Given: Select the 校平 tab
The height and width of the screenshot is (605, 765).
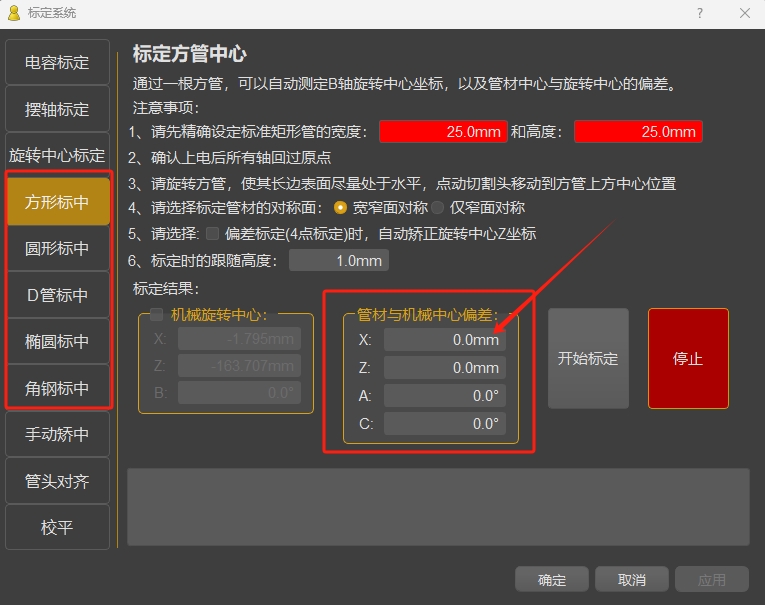Looking at the screenshot, I should click(57, 527).
